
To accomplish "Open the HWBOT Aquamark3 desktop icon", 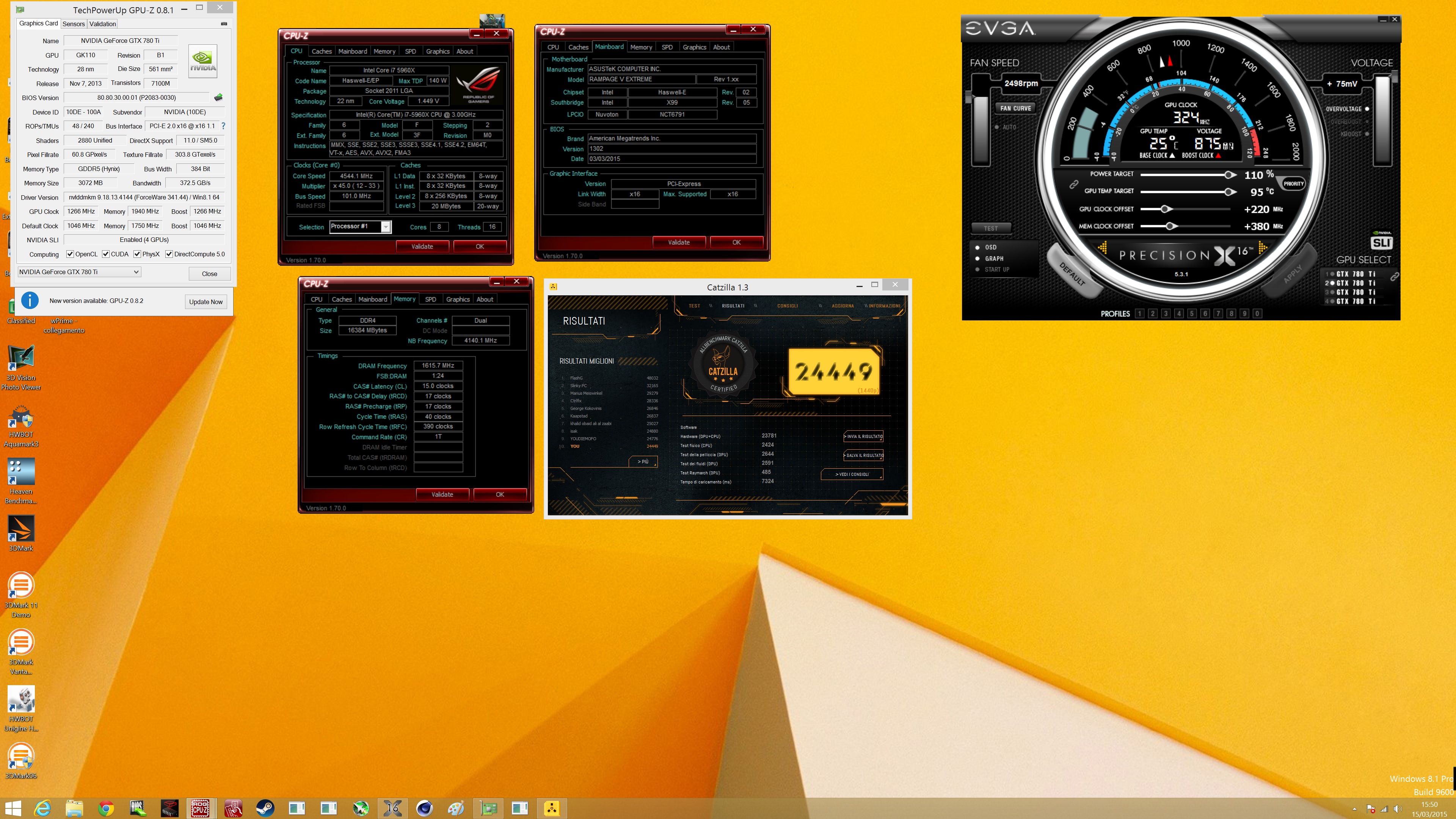I will point(21,425).
